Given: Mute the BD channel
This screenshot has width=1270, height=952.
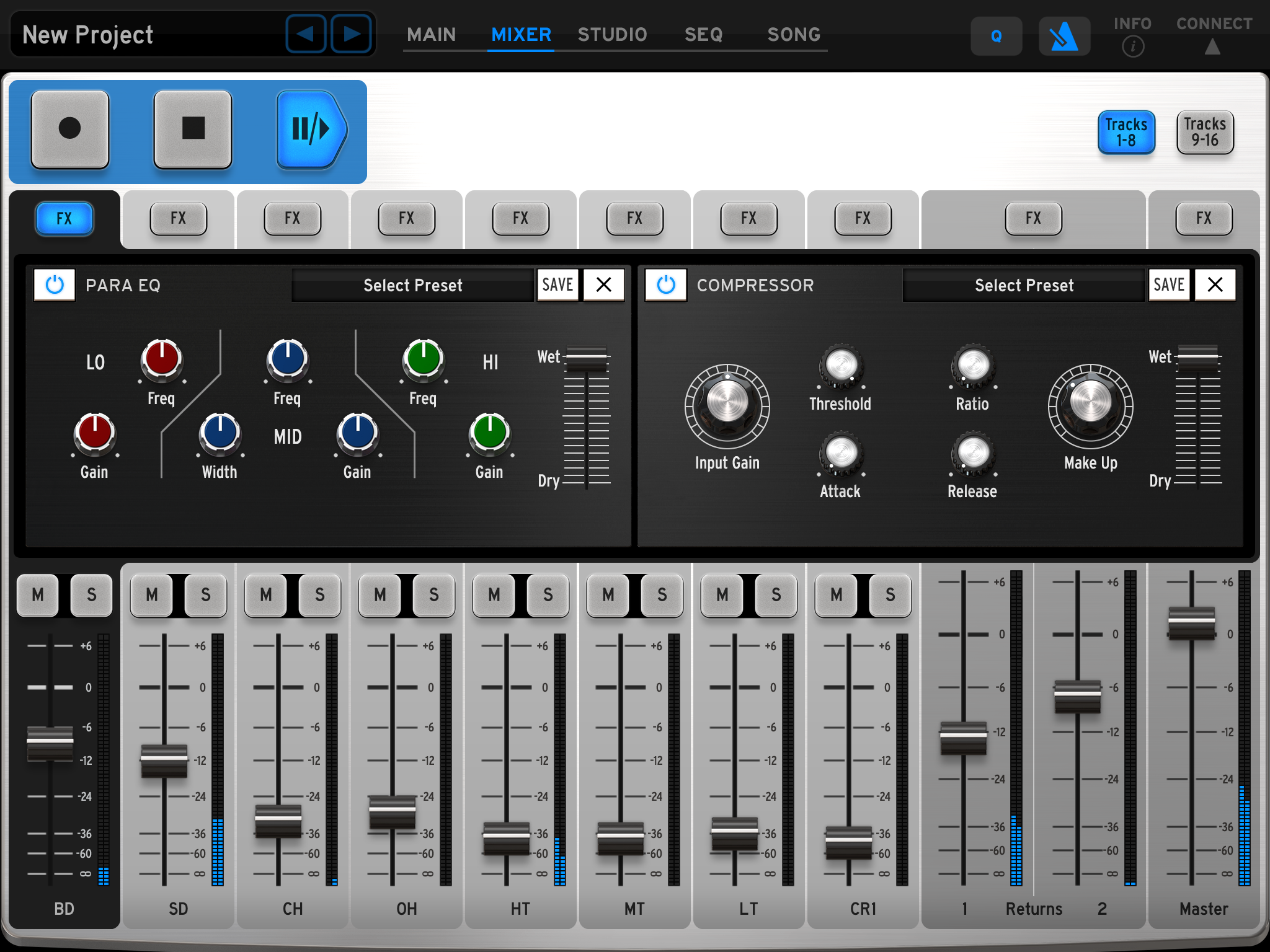Looking at the screenshot, I should (x=38, y=595).
